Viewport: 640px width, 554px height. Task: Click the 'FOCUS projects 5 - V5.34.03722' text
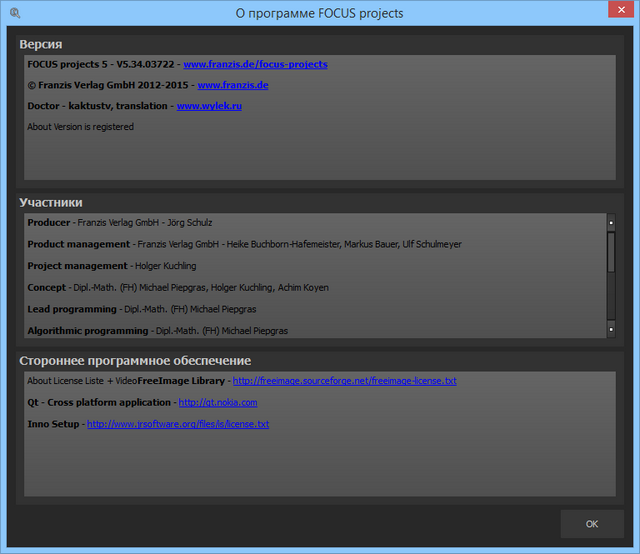(101, 64)
